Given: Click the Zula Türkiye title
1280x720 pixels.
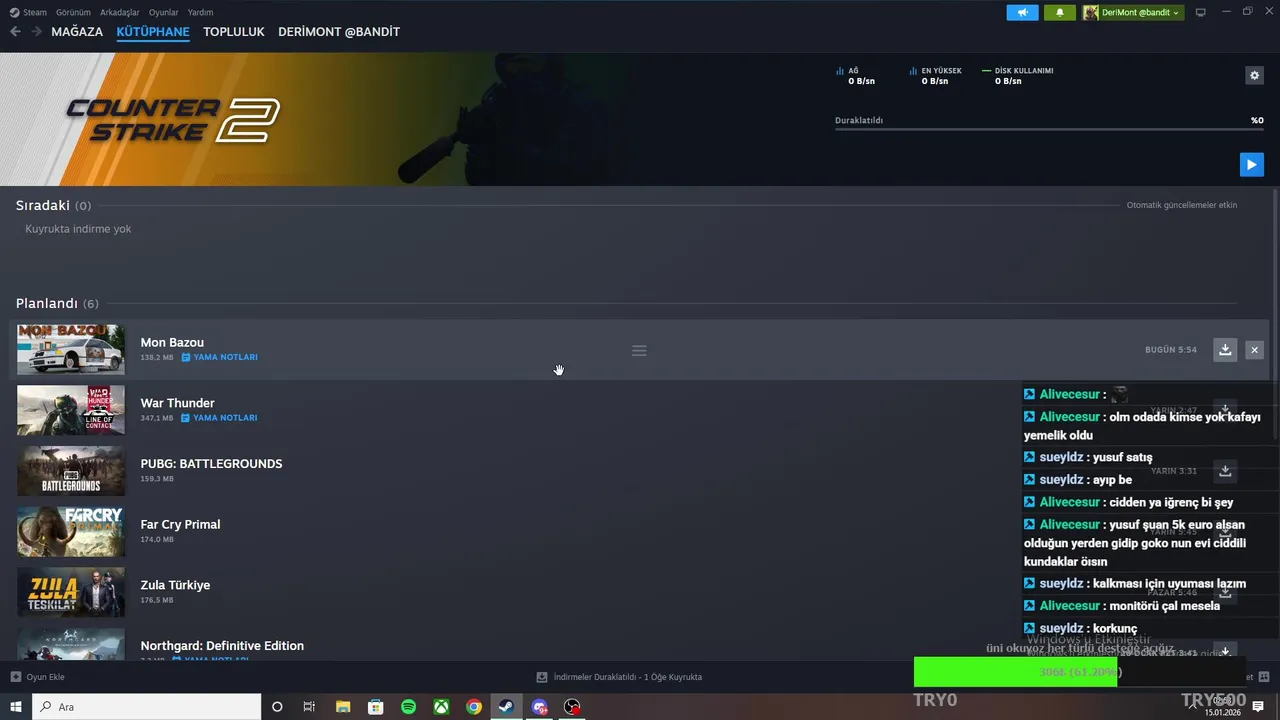Looking at the screenshot, I should (x=175, y=585).
